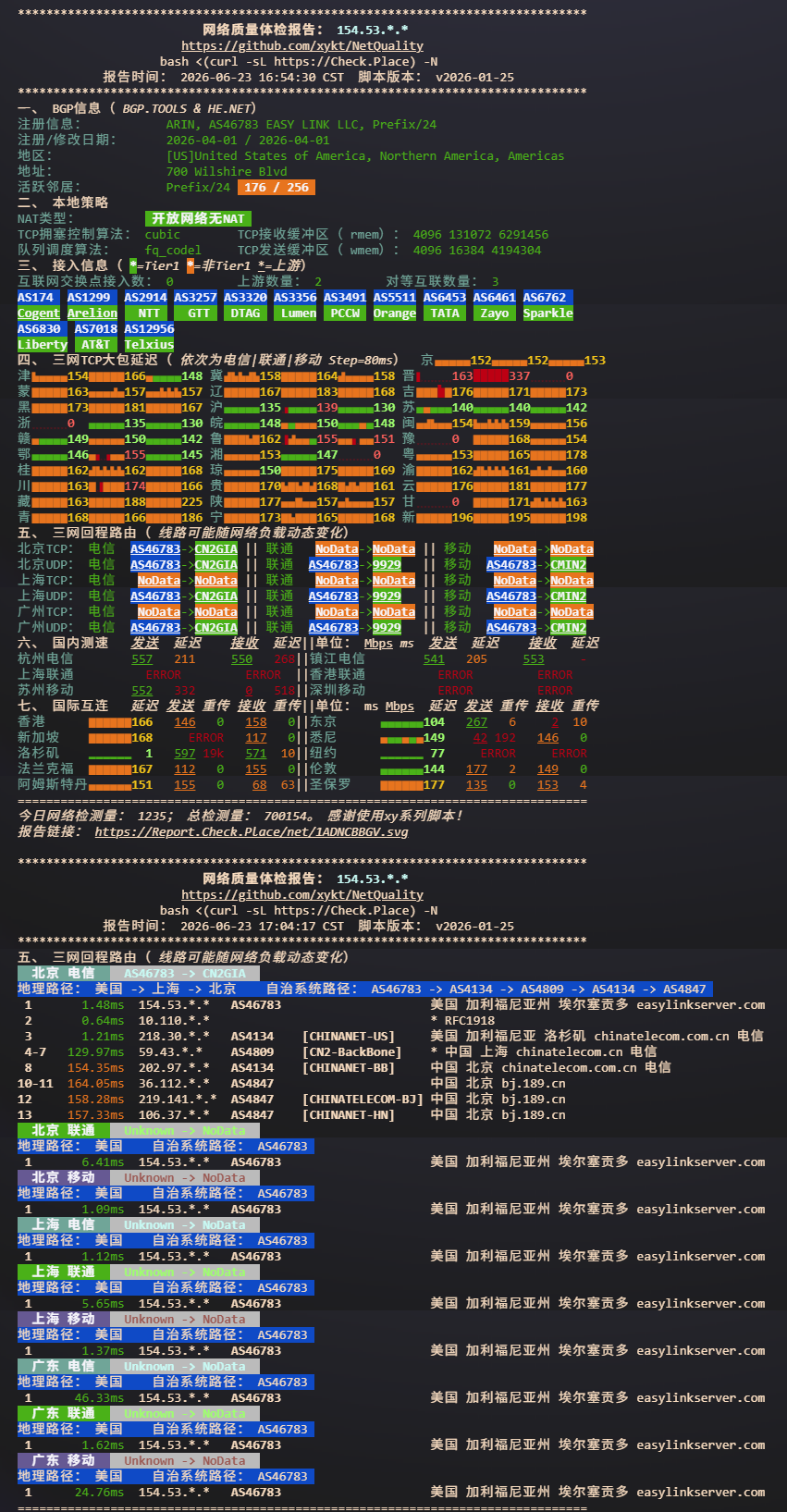Click report time '2026-06-23 17:04:17 CST'
Viewport: 787px width, 1512px height.
pos(263,926)
